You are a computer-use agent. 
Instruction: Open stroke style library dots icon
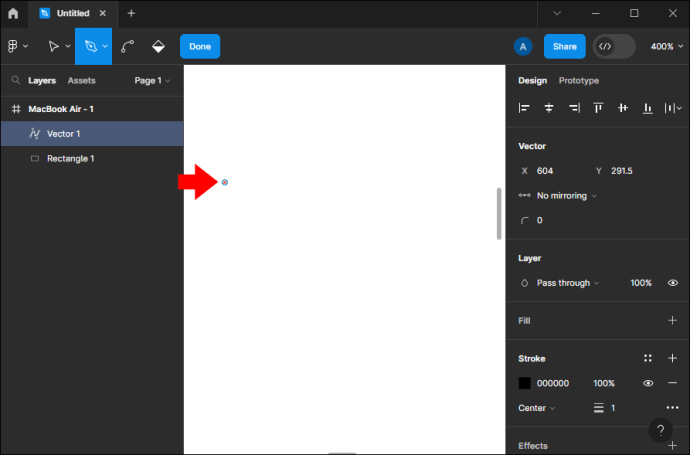[x=648, y=358]
